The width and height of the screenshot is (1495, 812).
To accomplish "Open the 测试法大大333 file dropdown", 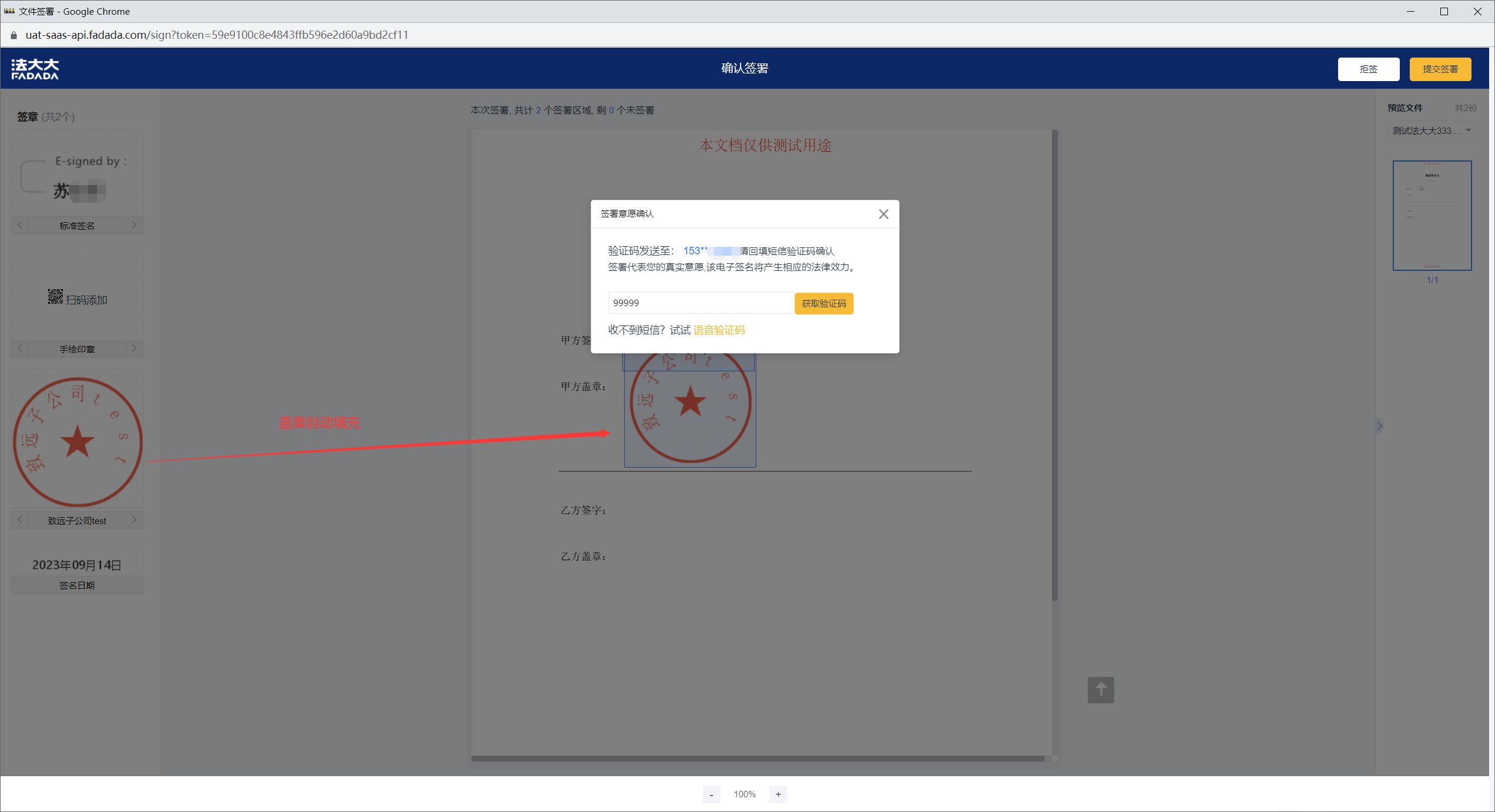I will 1432,130.
